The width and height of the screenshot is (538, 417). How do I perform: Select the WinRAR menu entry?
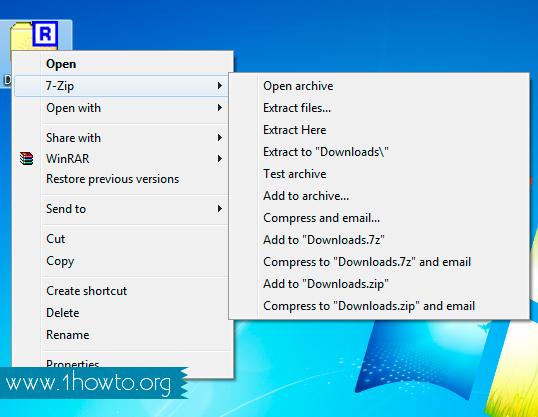coord(121,159)
